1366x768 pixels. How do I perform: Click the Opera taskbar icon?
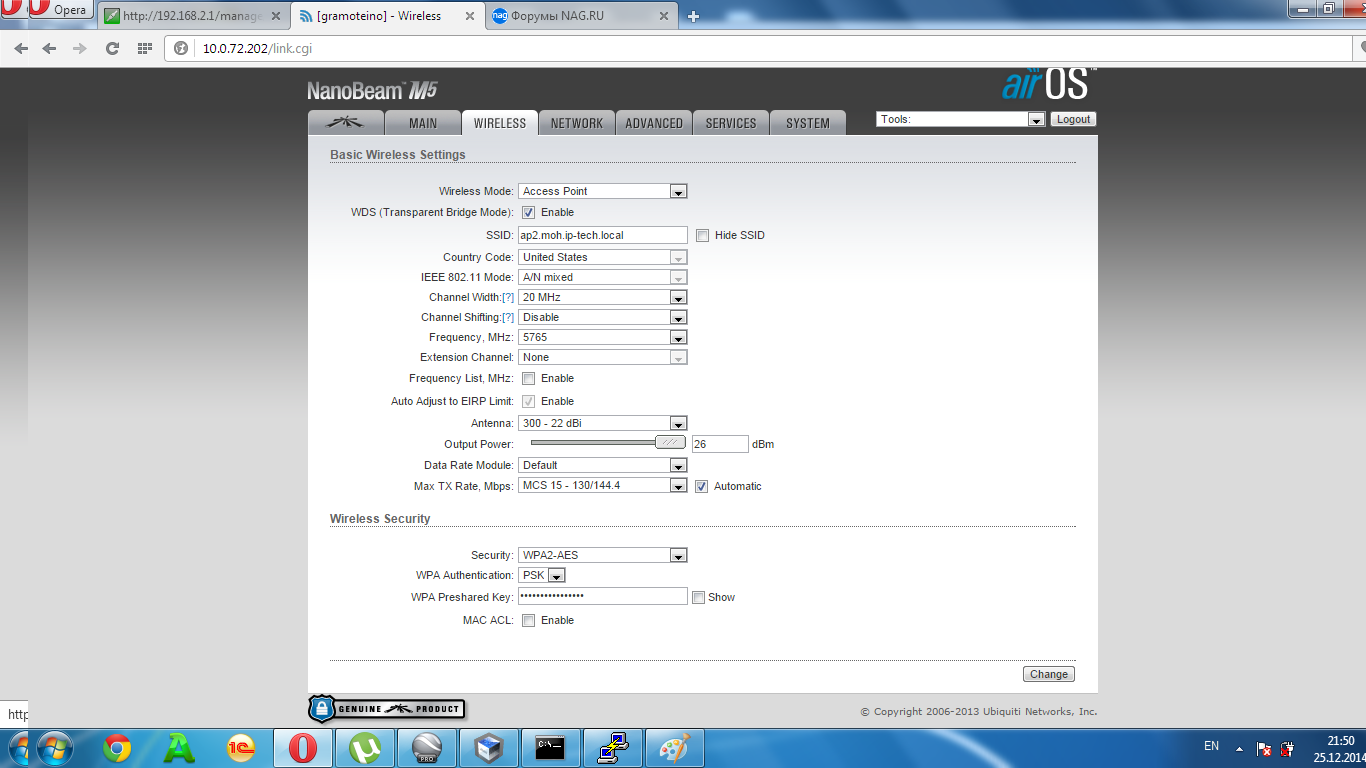pos(303,748)
